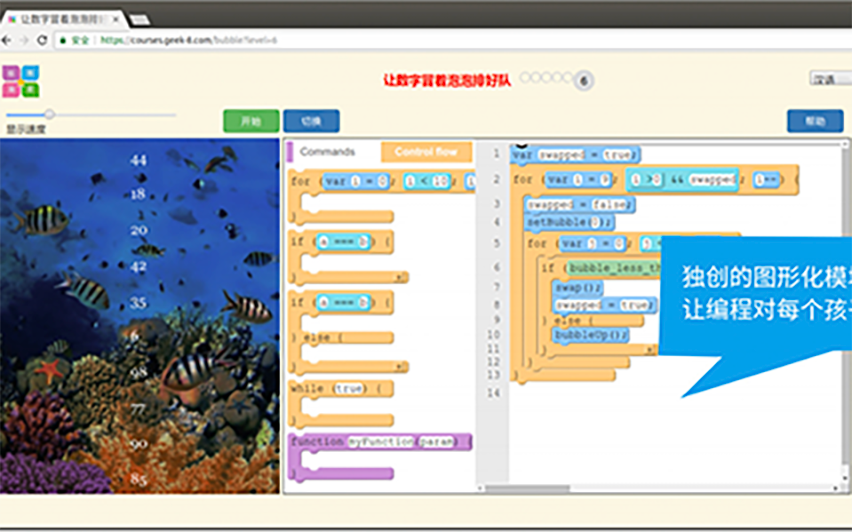852x532 pixels.
Task: Click the first empty level progress circle
Action: coord(524,77)
